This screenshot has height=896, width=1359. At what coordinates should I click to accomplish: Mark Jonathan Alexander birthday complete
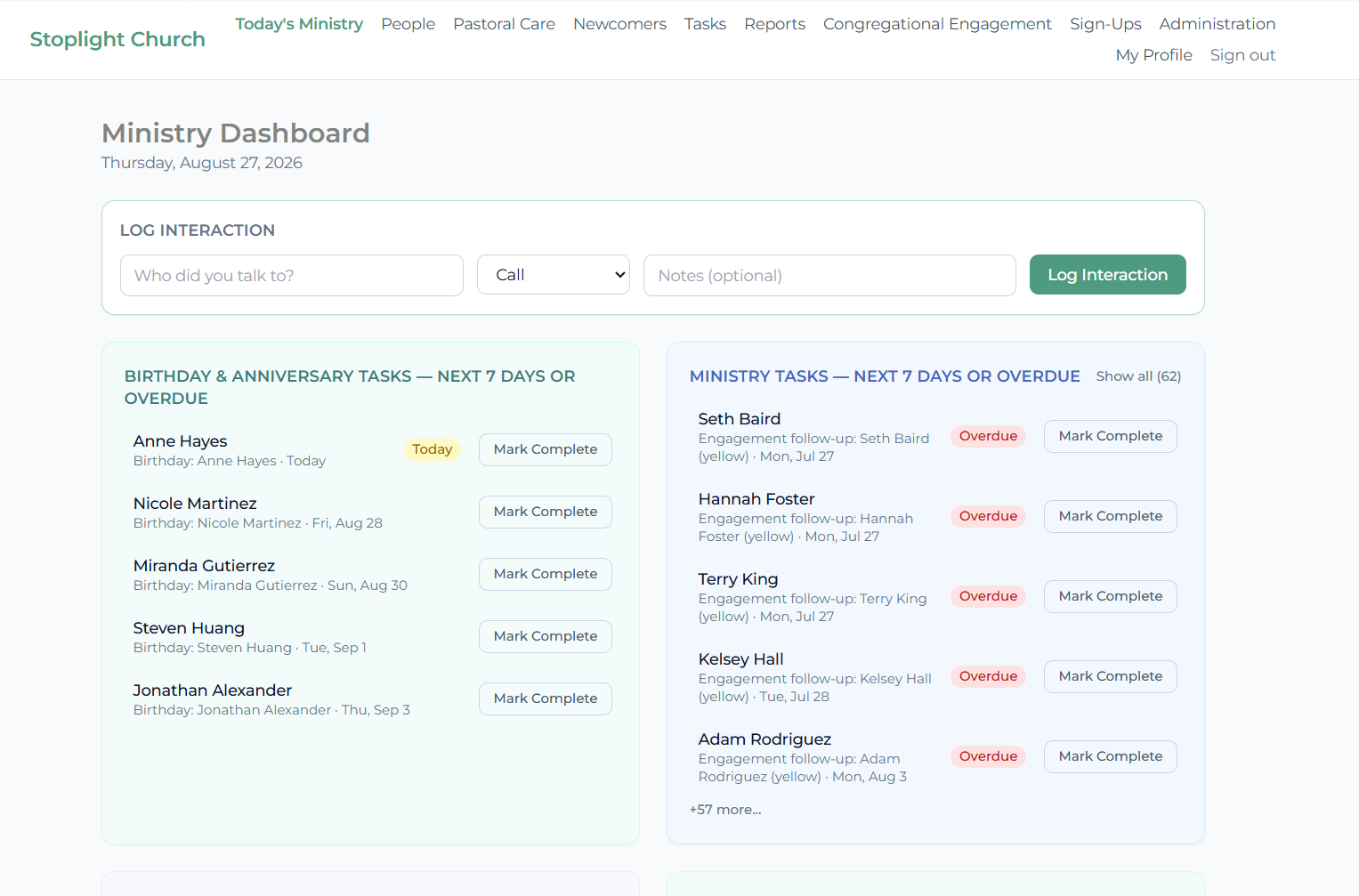pos(546,698)
